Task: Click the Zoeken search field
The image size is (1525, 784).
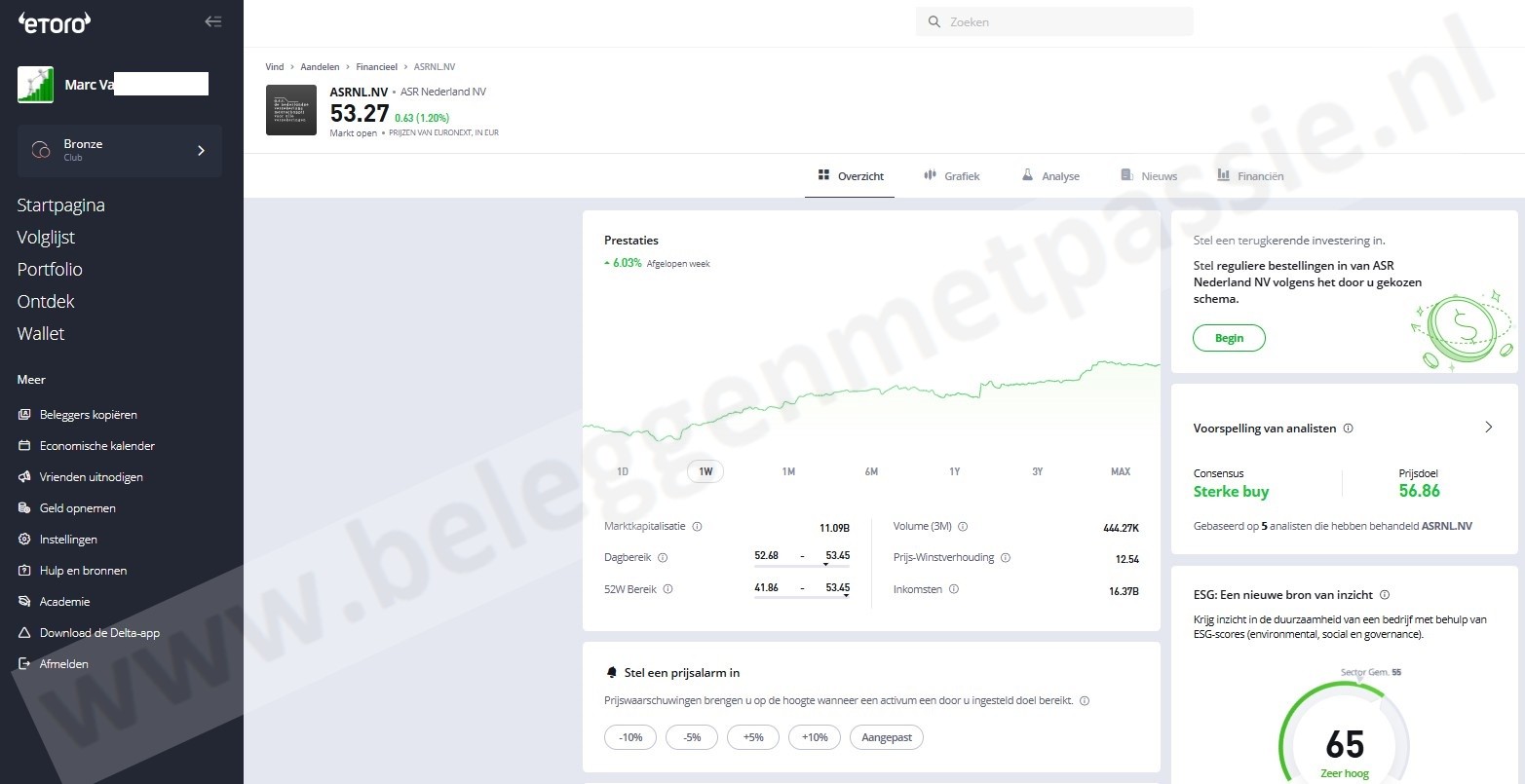Action: point(1054,21)
